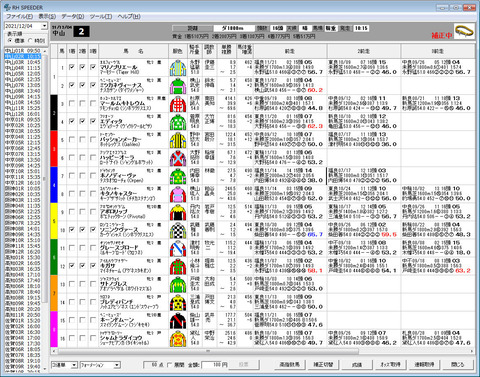Open the 2021/12/04 date dropdown
The image size is (480, 377).
point(44,26)
